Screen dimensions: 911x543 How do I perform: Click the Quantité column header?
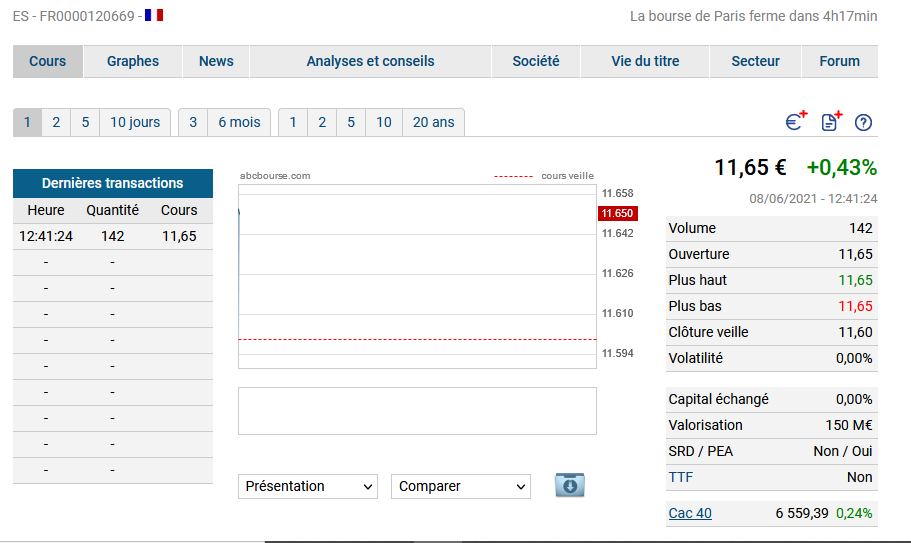coord(113,210)
